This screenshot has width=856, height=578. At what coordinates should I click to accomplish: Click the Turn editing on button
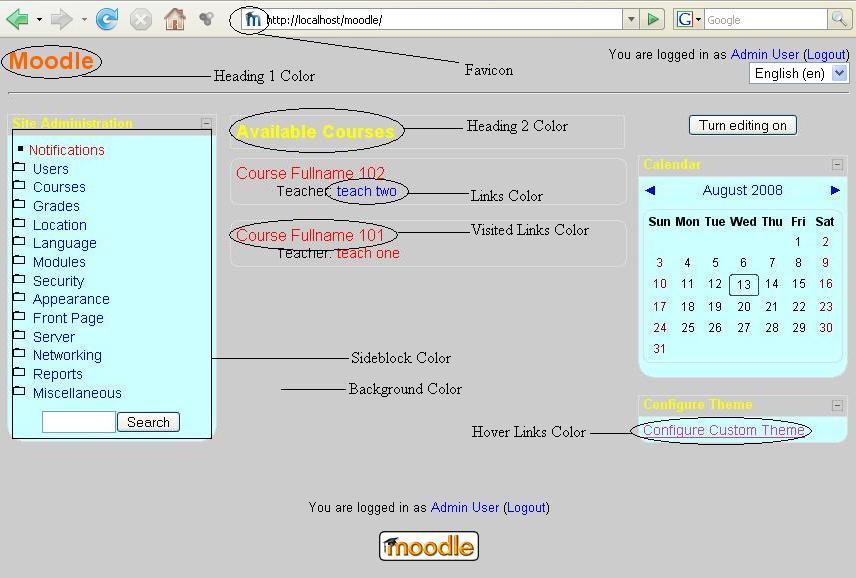click(x=742, y=125)
